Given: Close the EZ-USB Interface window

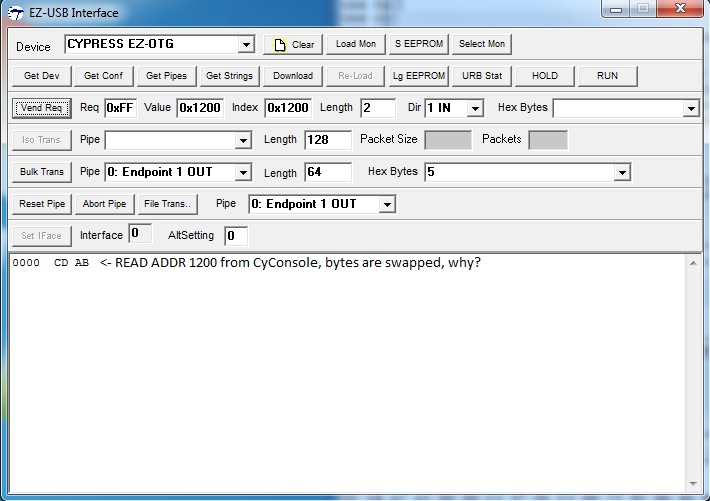Looking at the screenshot, I should click(680, 8).
